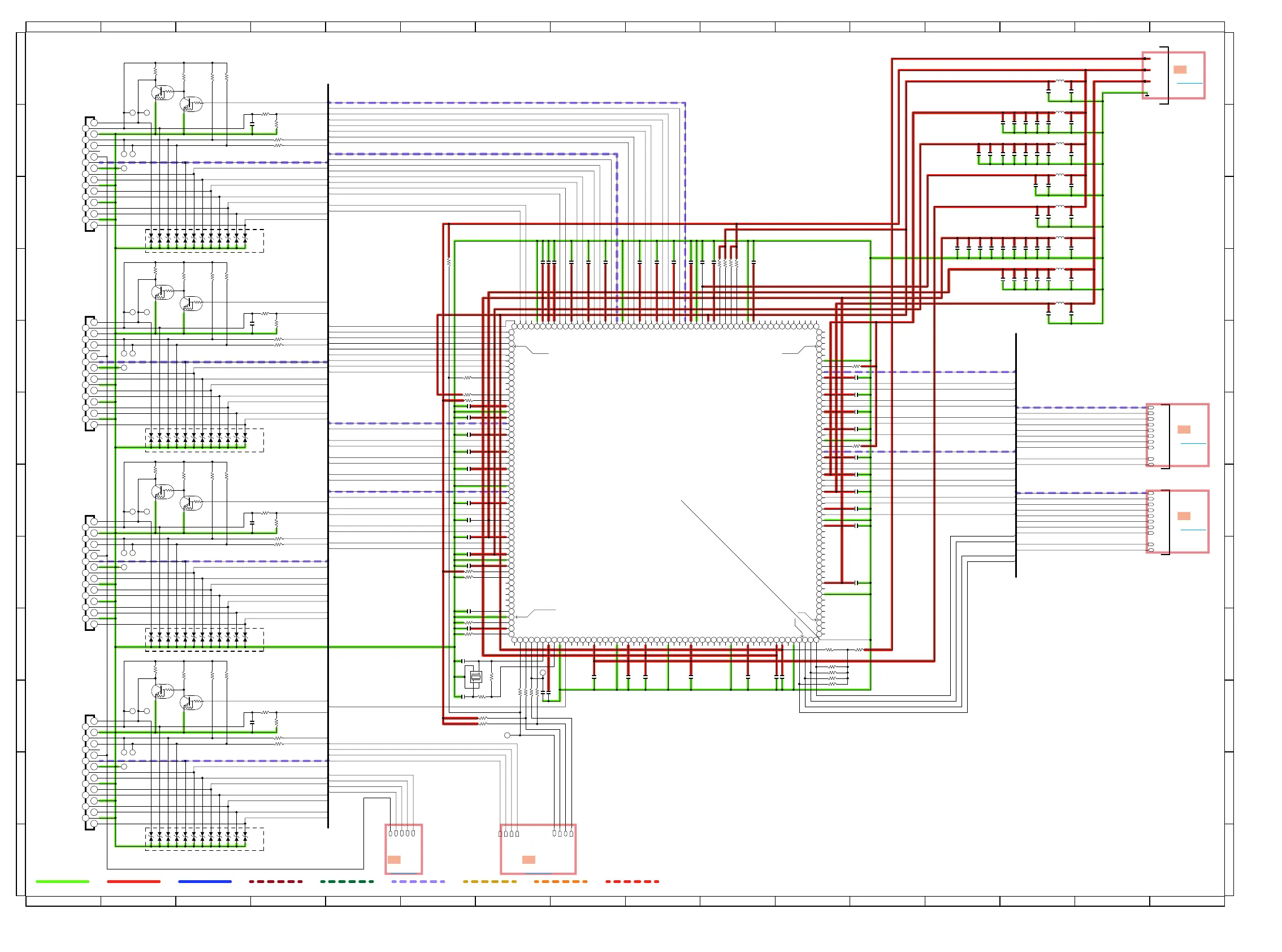Screen dimensions: 1282x952
Task: Click the center of the large square IC
Action: (x=665, y=483)
